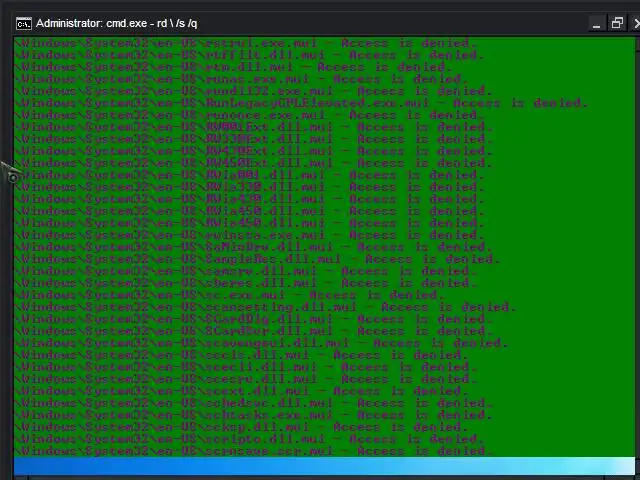The image size is (640, 480).
Task: Select the RWia430.dll.mui output line
Action: [249, 199]
